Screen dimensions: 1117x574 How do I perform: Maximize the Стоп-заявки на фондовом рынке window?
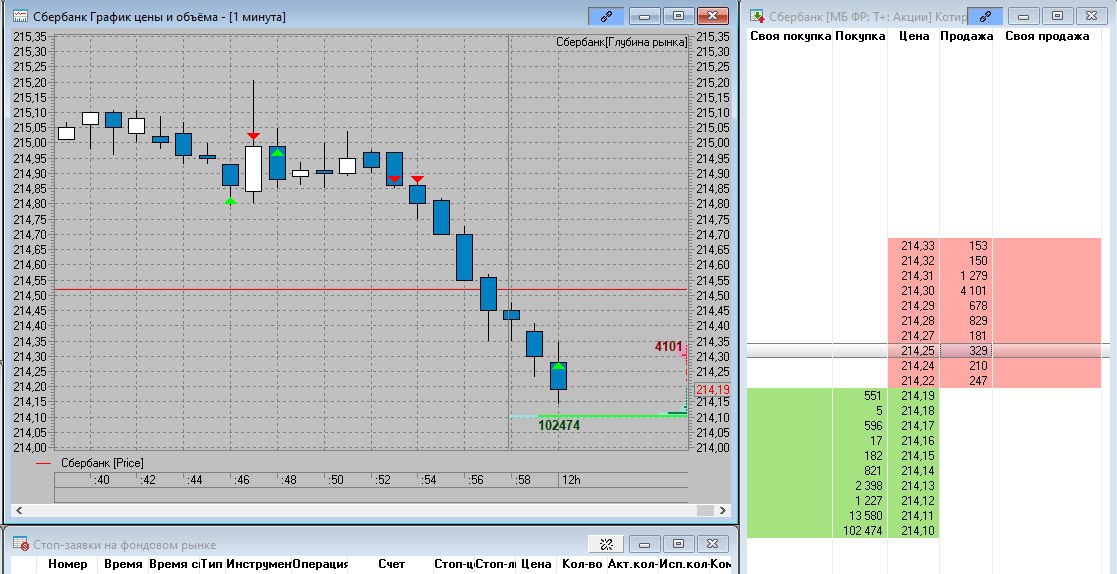(x=678, y=544)
